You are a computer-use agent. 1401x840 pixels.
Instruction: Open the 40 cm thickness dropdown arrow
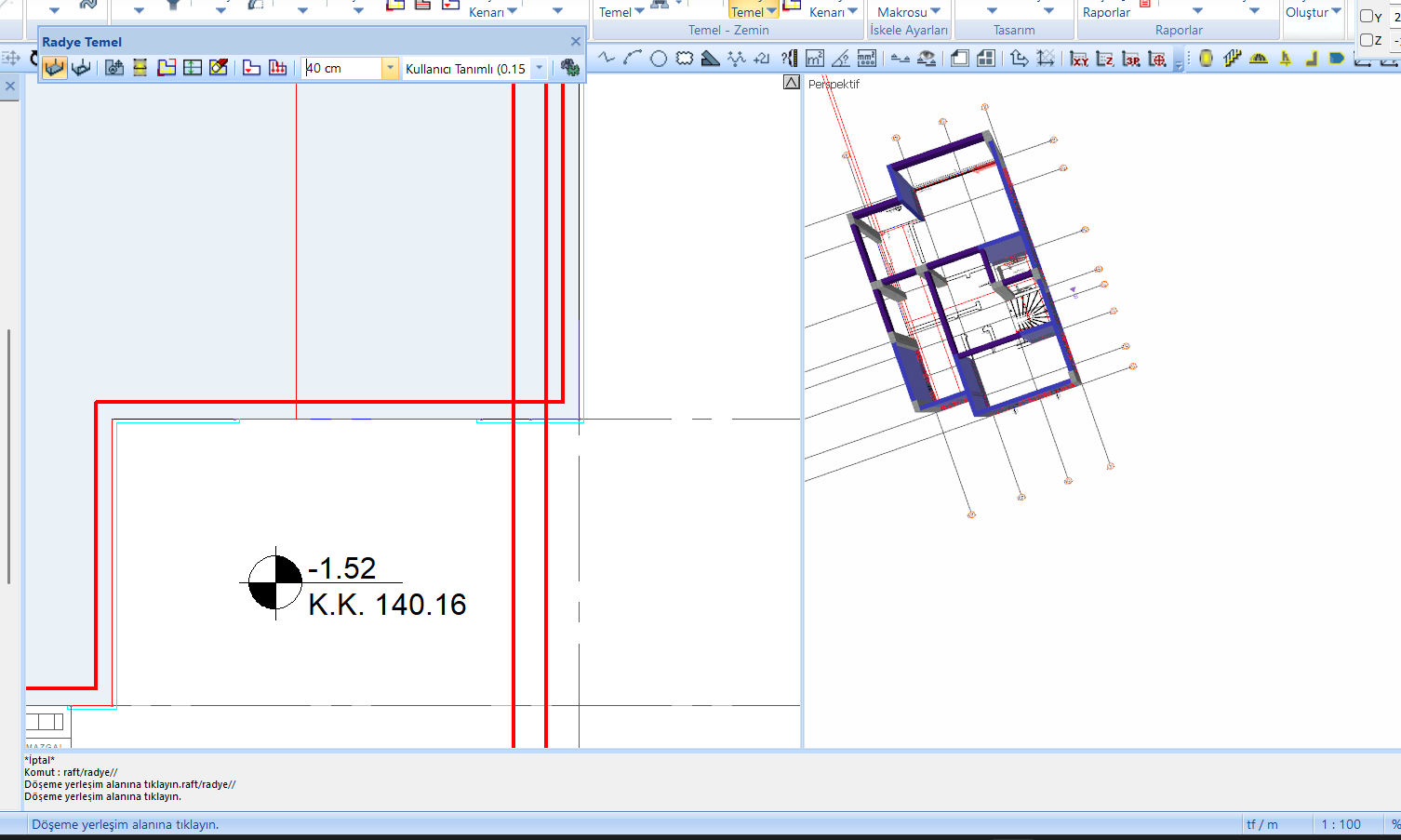coord(390,68)
